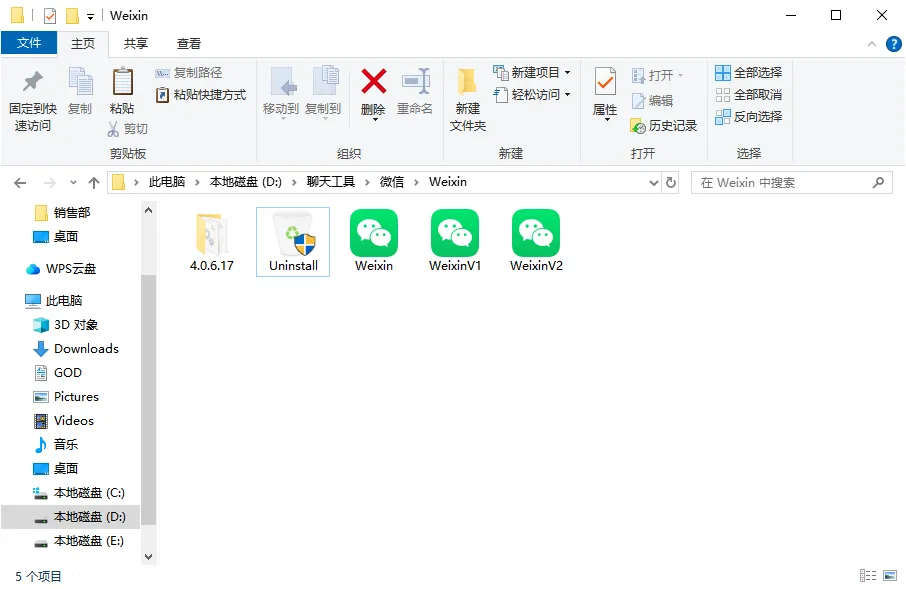906x589 pixels.
Task: Collapse the ribbon with the chevron
Action: pyautogui.click(x=872, y=44)
